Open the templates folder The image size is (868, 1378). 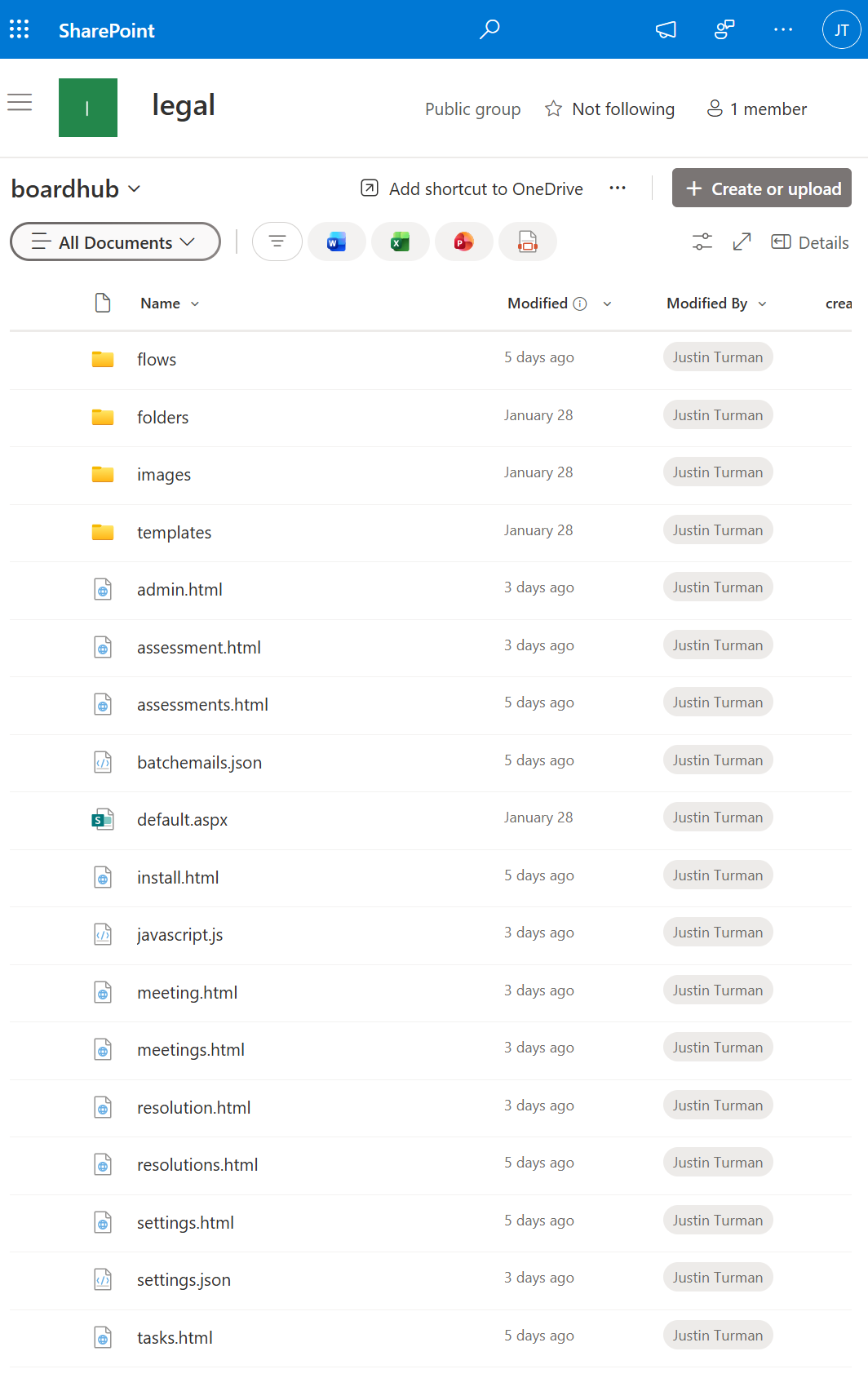(x=174, y=533)
